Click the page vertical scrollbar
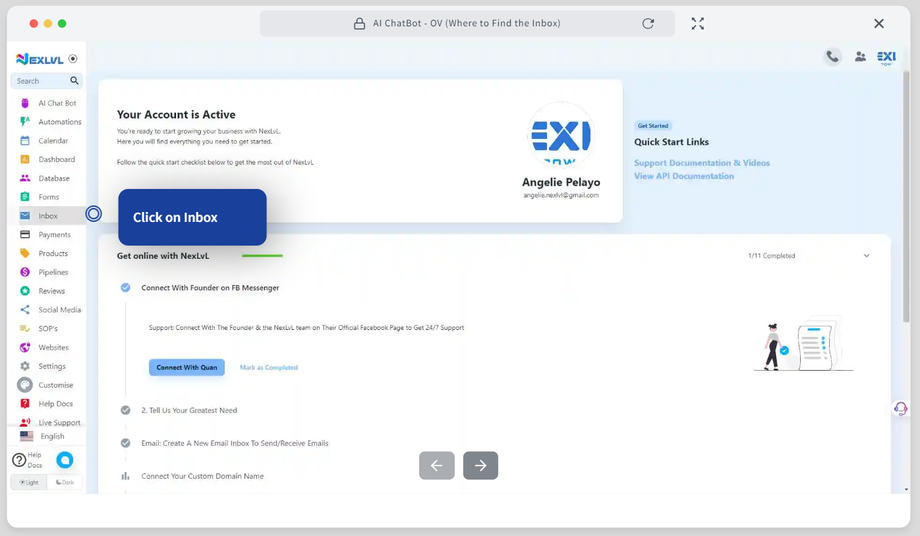 click(905, 196)
